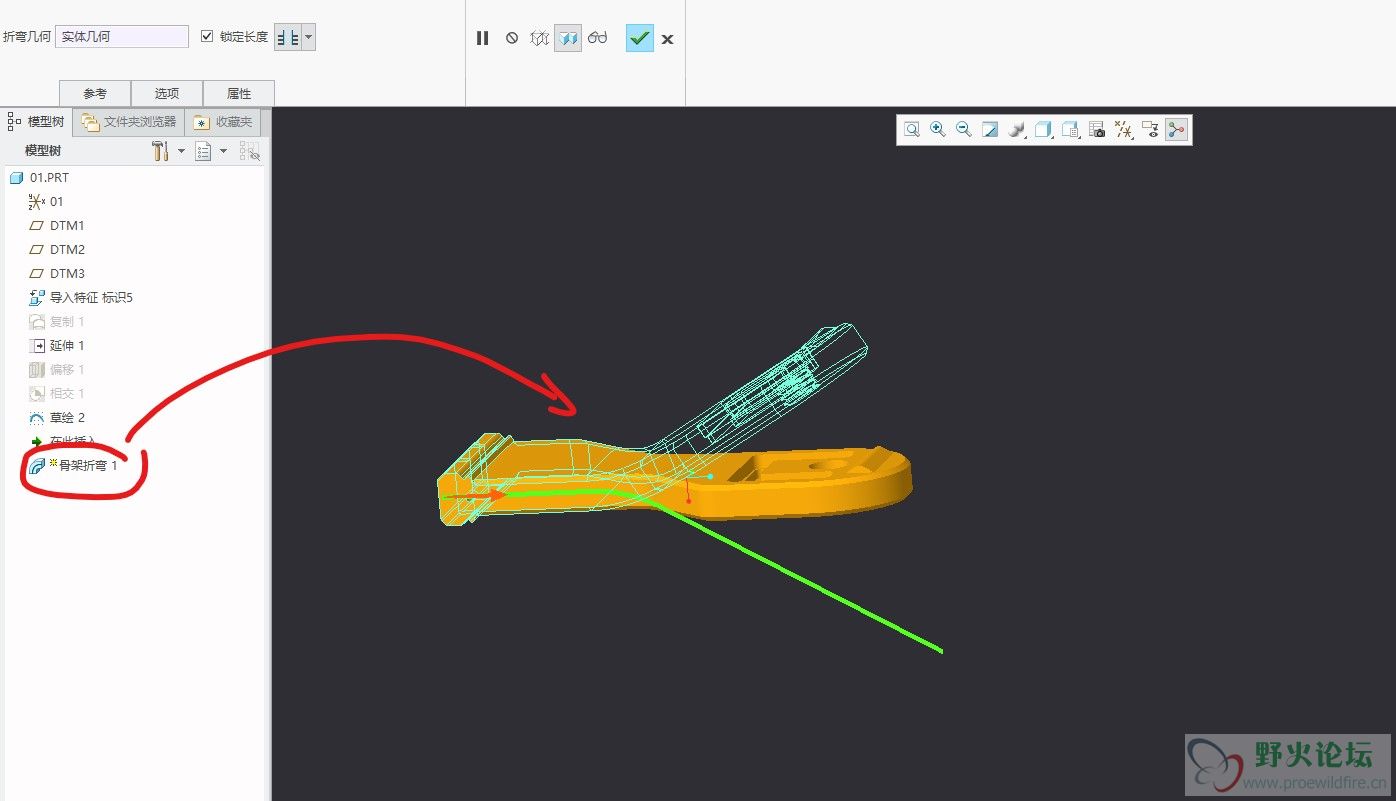Select the 延伸 1 feature

click(x=67, y=345)
